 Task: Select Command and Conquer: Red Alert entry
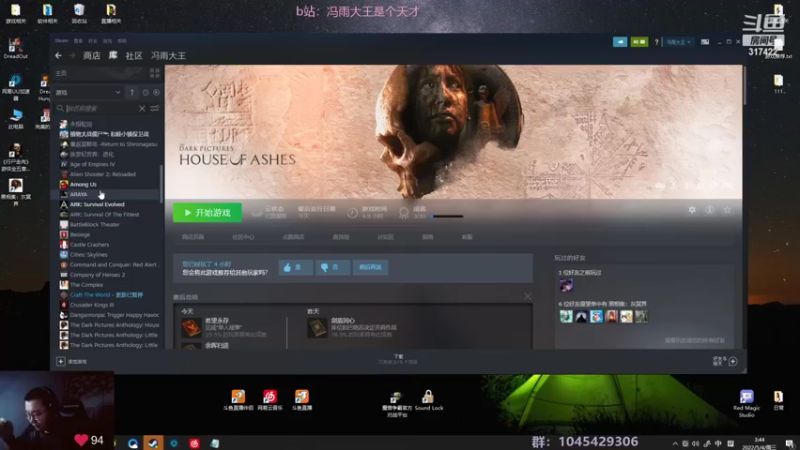113,265
